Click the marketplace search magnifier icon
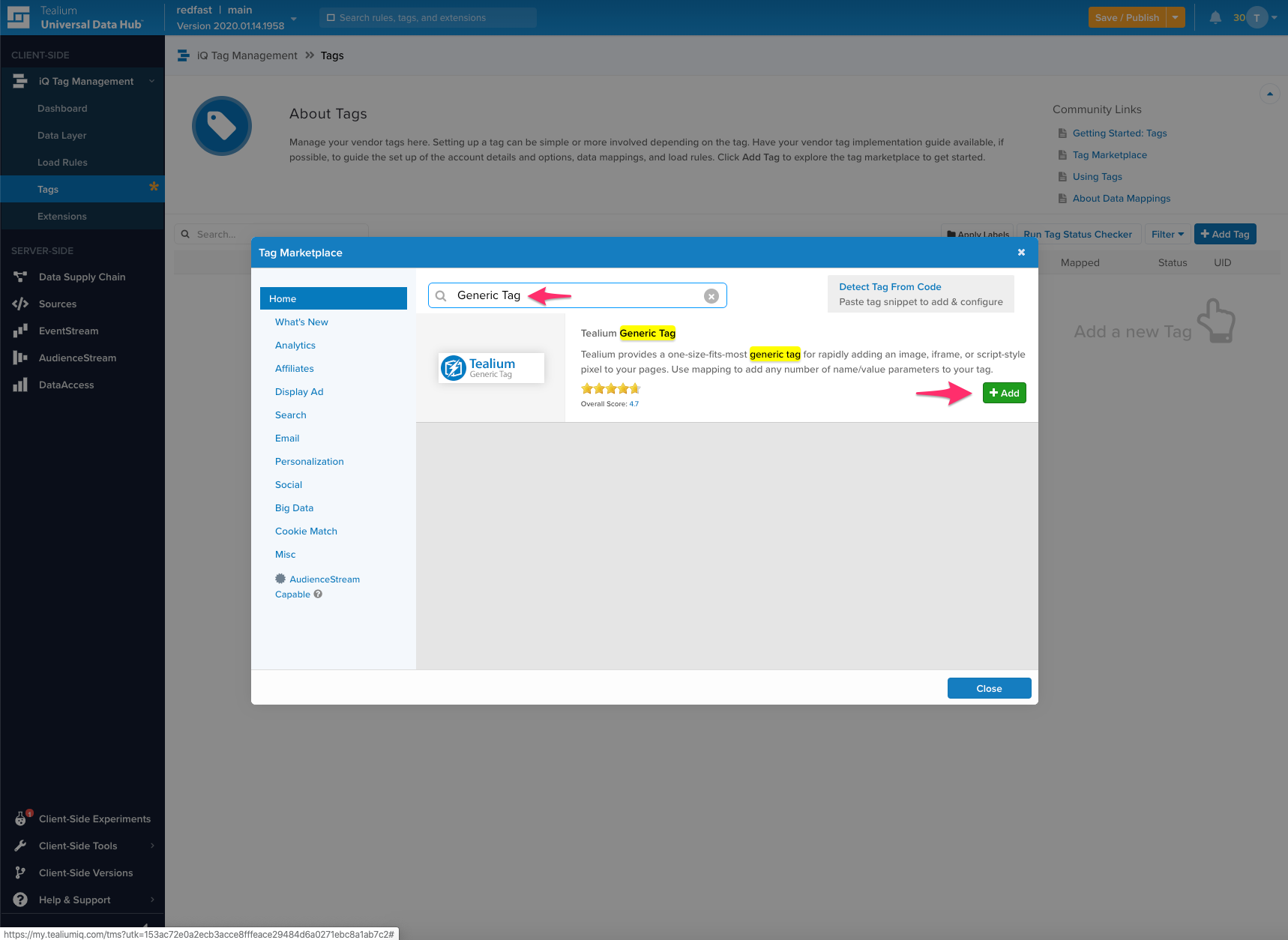This screenshot has width=1288, height=940. (x=441, y=296)
